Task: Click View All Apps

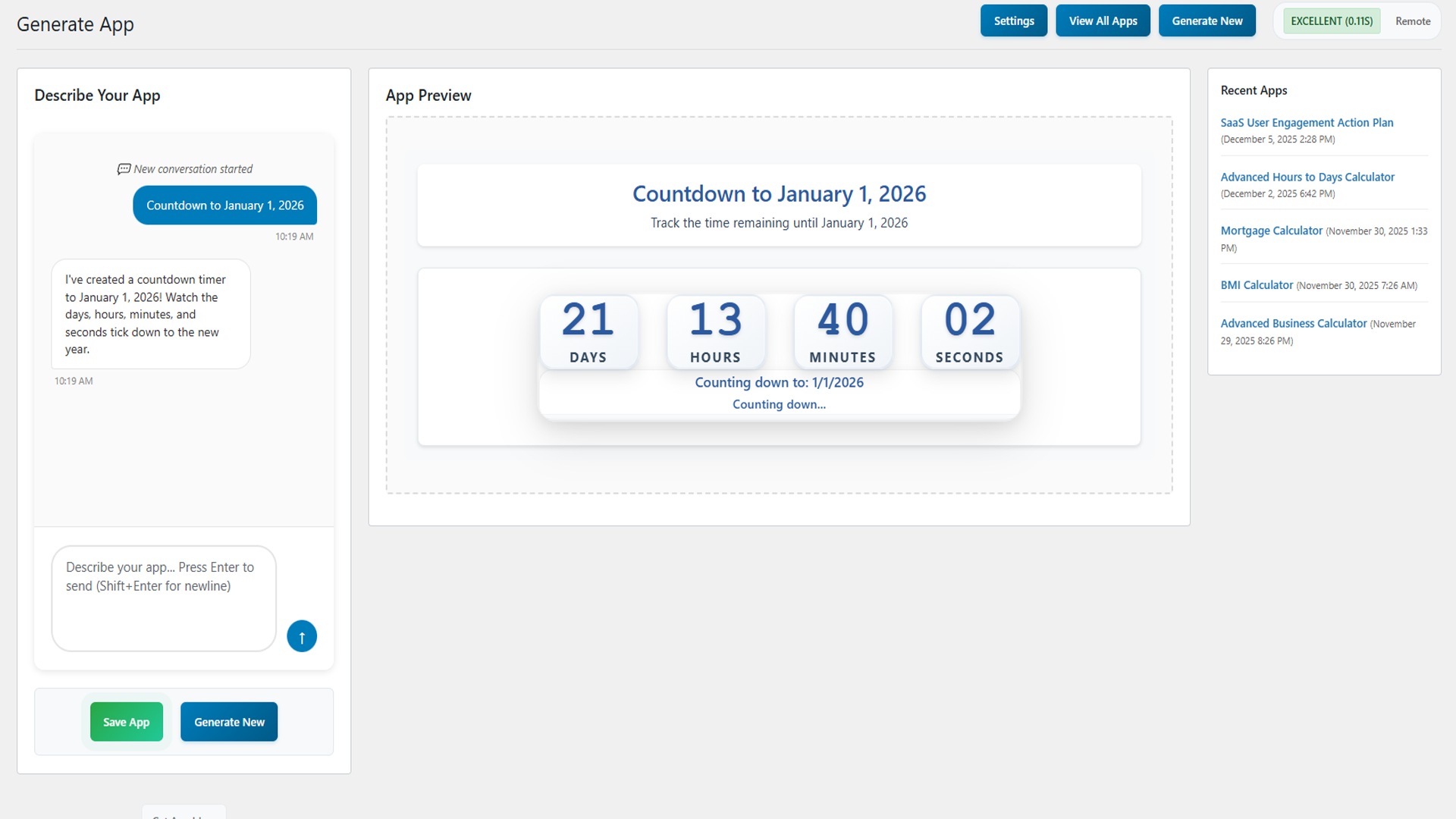Action: (1103, 20)
